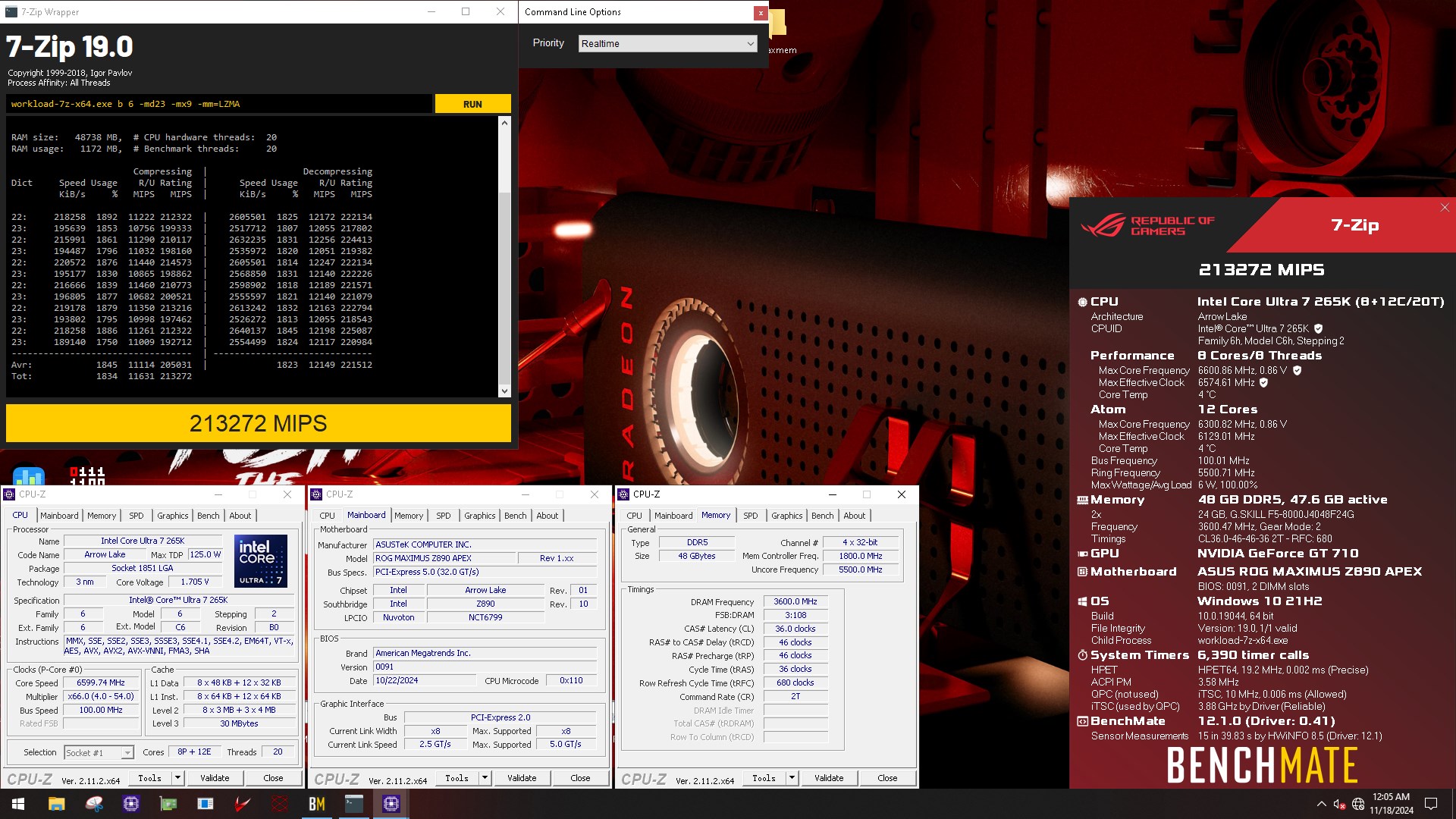Click the BenchMate 213272 MIPS score heading
Screen dimensions: 1456x819
1262,270
